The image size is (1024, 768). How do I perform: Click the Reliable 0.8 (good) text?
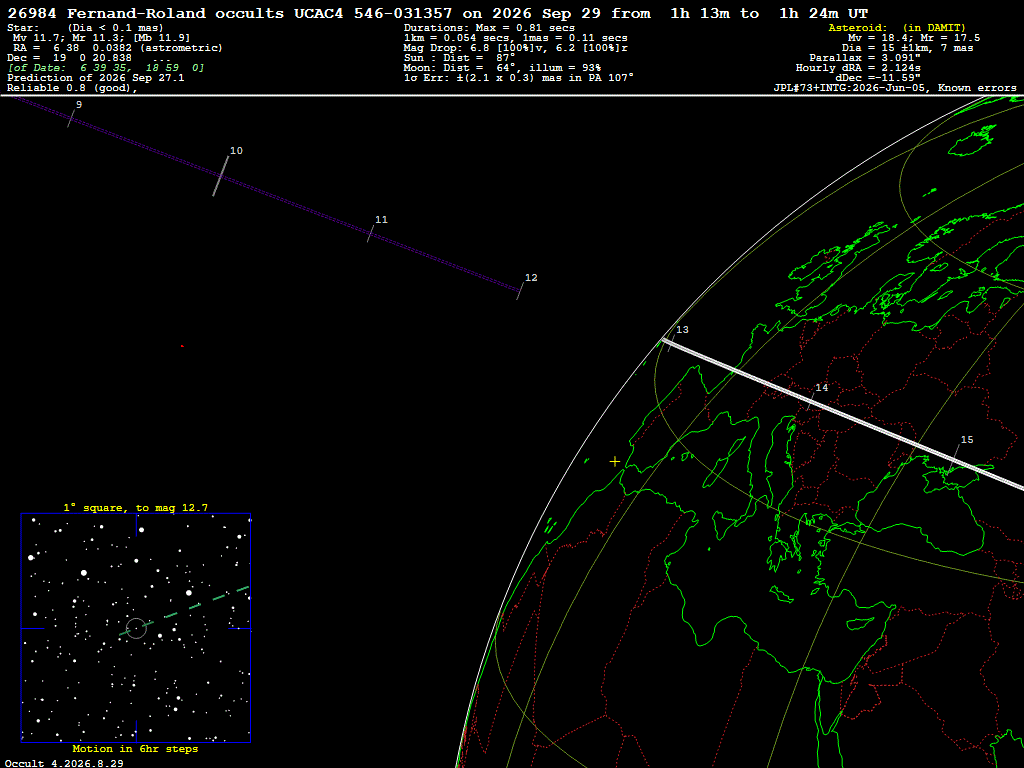pos(72,88)
